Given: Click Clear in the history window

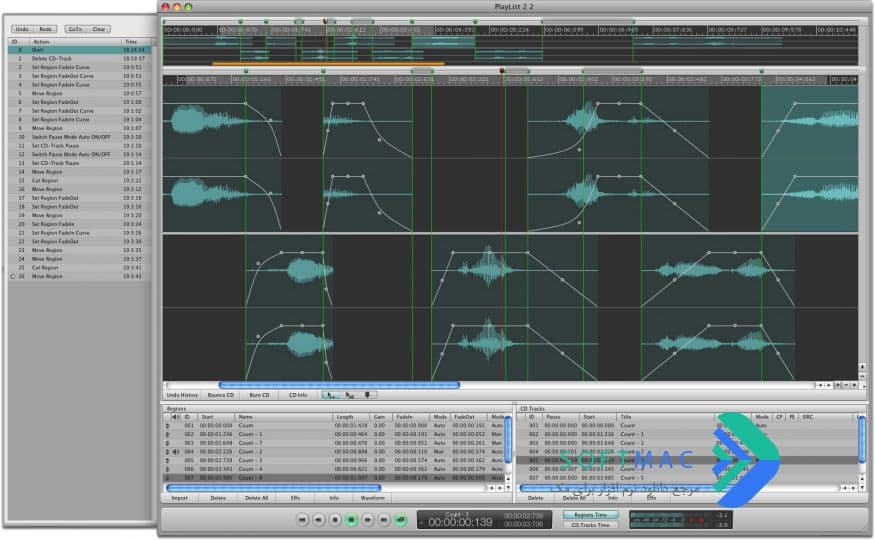Looking at the screenshot, I should 99,28.
